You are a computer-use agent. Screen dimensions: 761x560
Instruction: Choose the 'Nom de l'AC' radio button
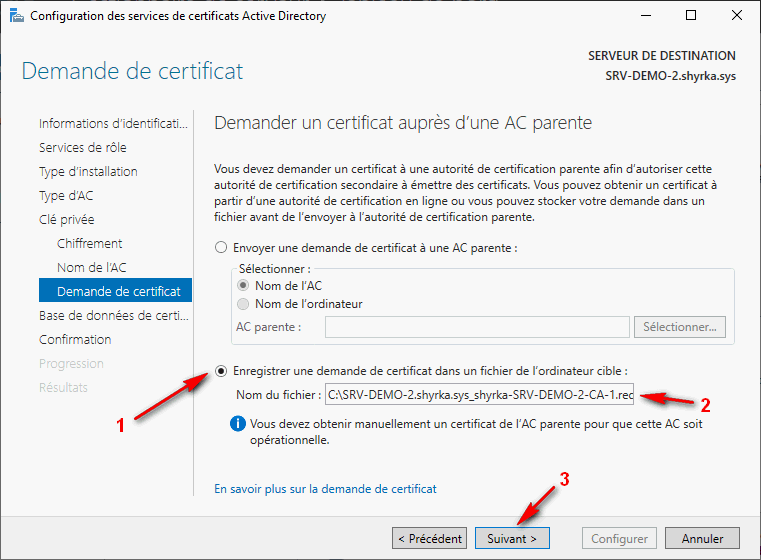[242, 286]
